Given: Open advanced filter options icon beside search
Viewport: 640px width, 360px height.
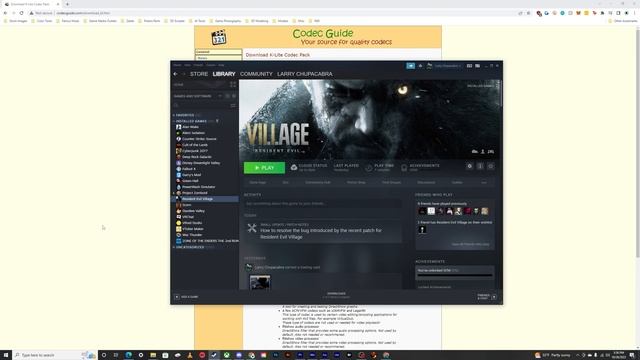Looking at the screenshot, I should pos(233,105).
